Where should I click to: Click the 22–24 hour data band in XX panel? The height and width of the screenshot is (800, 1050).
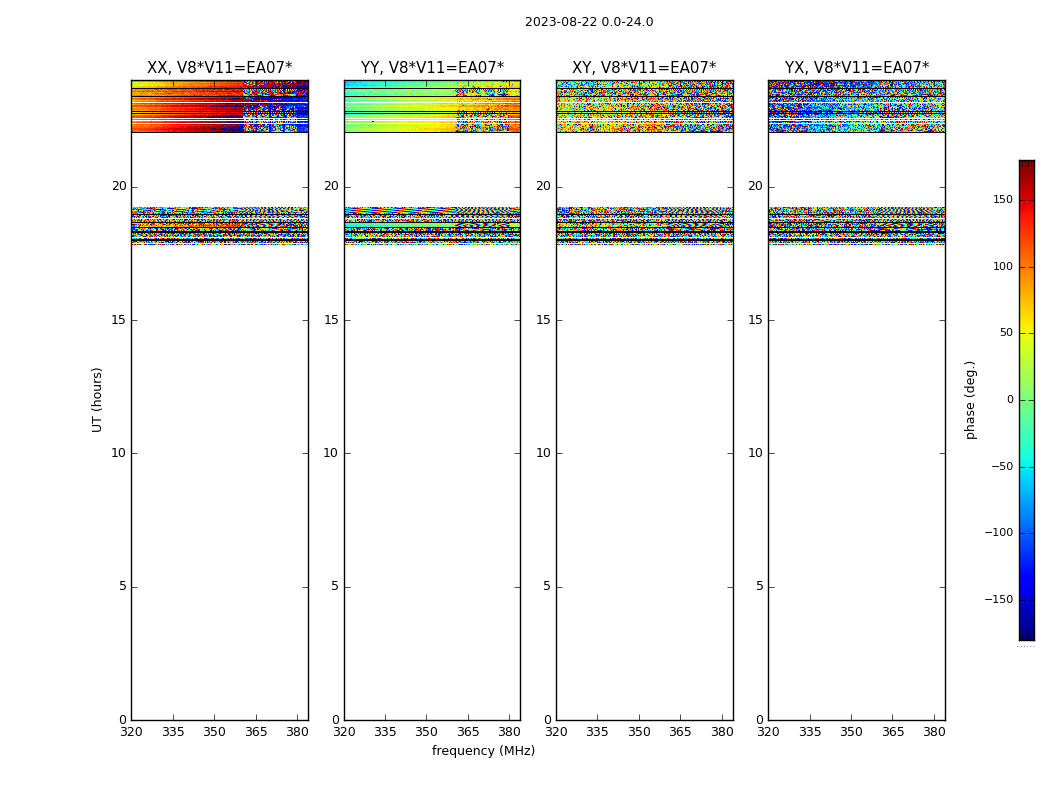220,106
